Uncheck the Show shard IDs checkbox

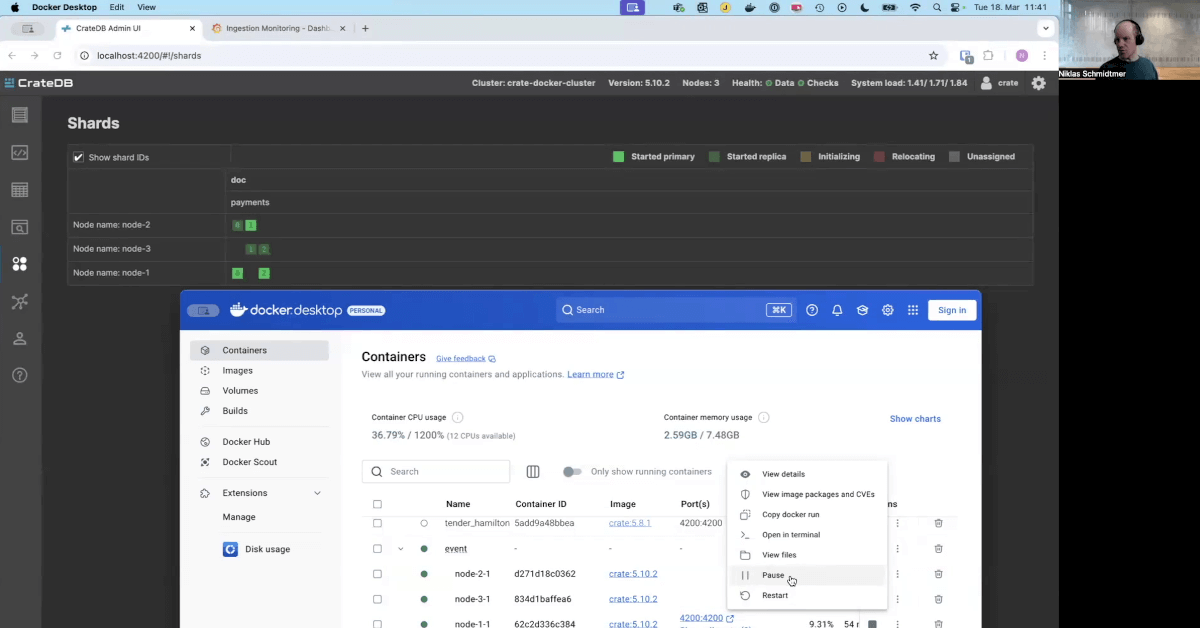coord(79,157)
